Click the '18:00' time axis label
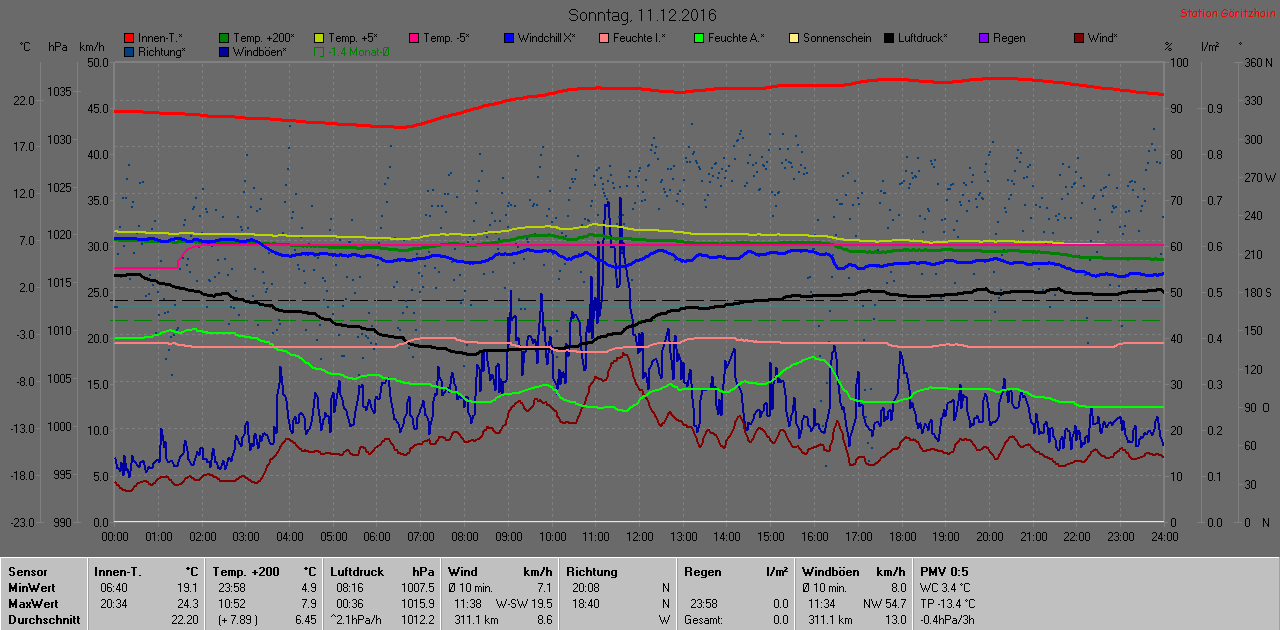Image resolution: width=1280 pixels, height=630 pixels. click(x=902, y=537)
